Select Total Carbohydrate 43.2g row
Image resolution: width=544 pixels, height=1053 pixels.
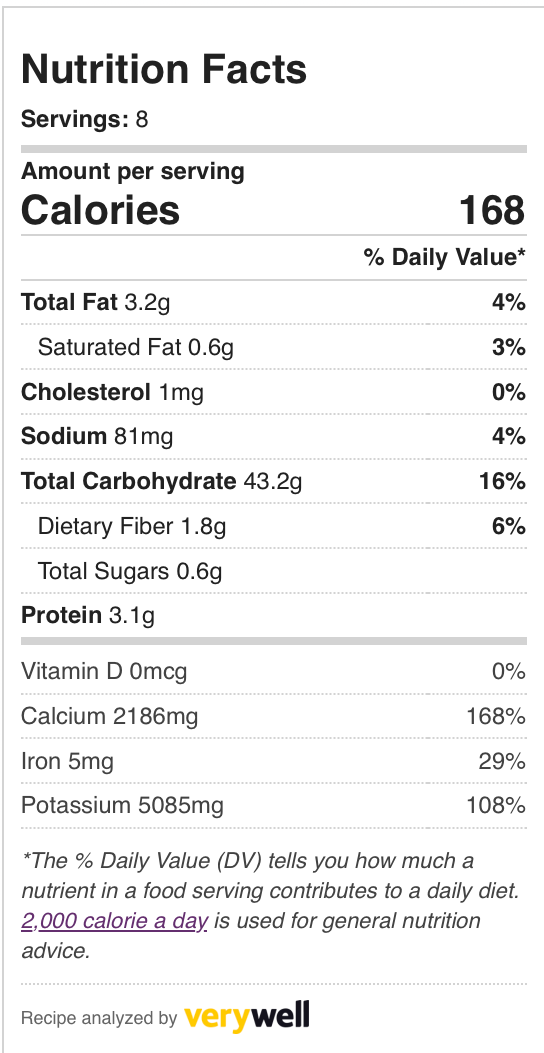(273, 482)
